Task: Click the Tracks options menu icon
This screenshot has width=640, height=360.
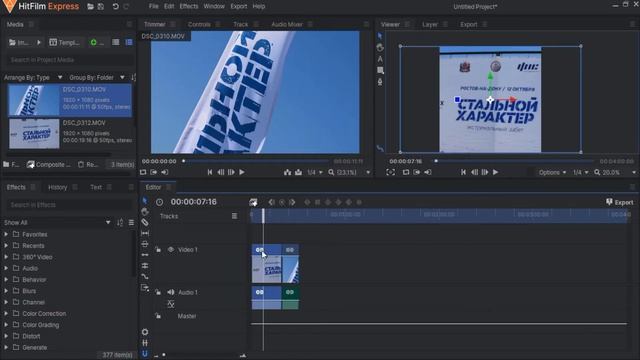Action: click(x=234, y=216)
